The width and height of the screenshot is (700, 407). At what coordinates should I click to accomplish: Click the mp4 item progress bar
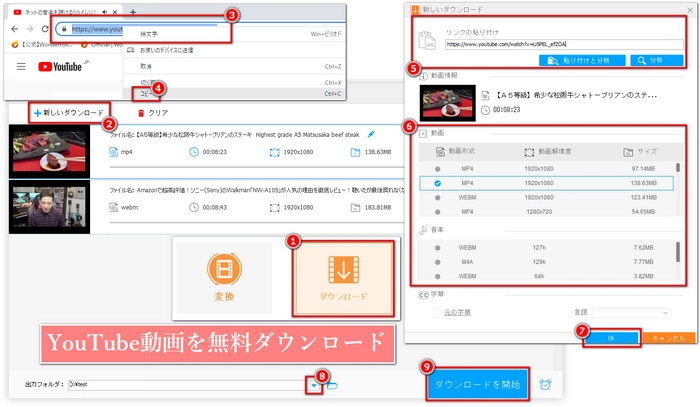pyautogui.click(x=256, y=168)
